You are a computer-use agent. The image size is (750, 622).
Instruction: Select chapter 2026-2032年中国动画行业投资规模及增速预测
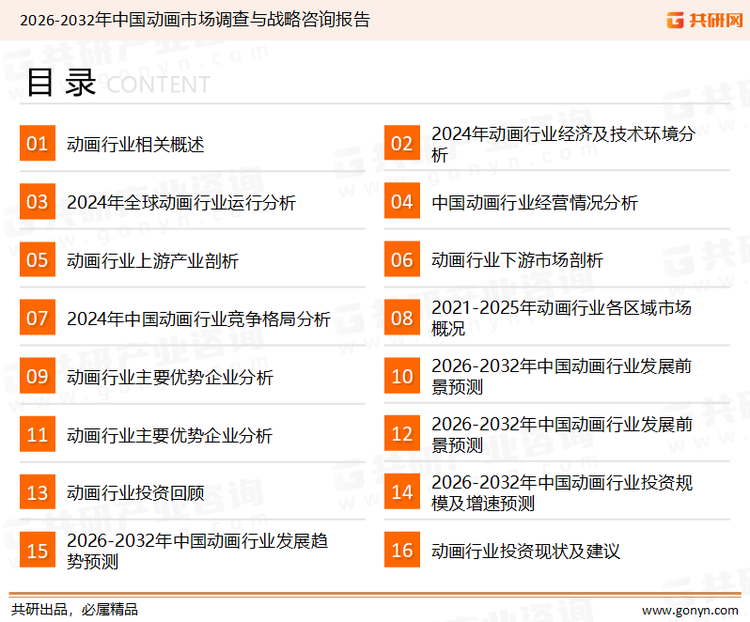pyautogui.click(x=562, y=492)
